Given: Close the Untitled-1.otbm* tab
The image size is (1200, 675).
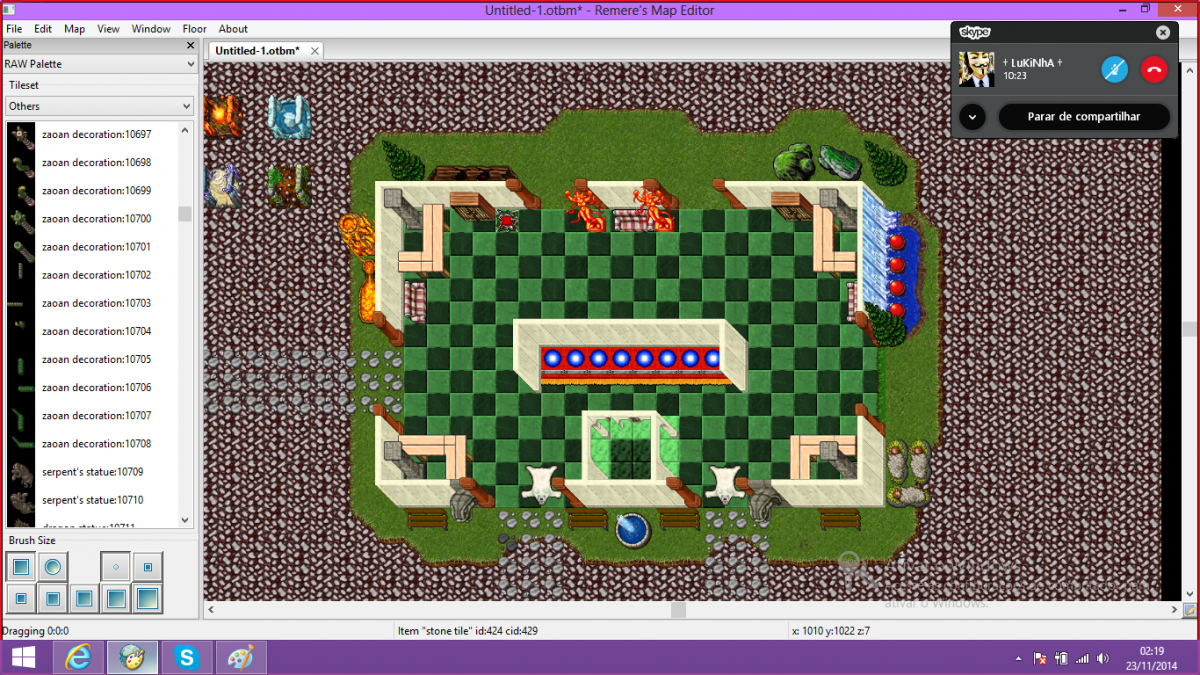Looking at the screenshot, I should pos(315,50).
